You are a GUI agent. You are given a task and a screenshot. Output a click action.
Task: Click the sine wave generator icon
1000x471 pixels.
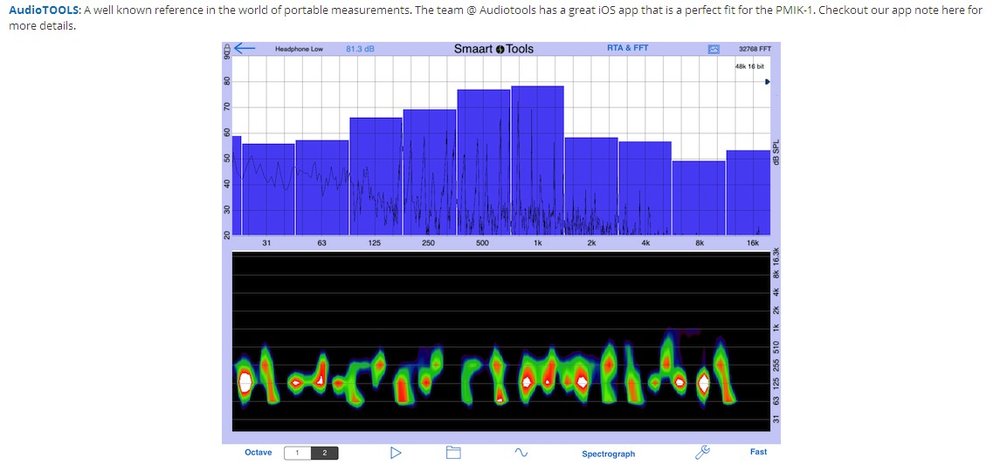click(521, 453)
